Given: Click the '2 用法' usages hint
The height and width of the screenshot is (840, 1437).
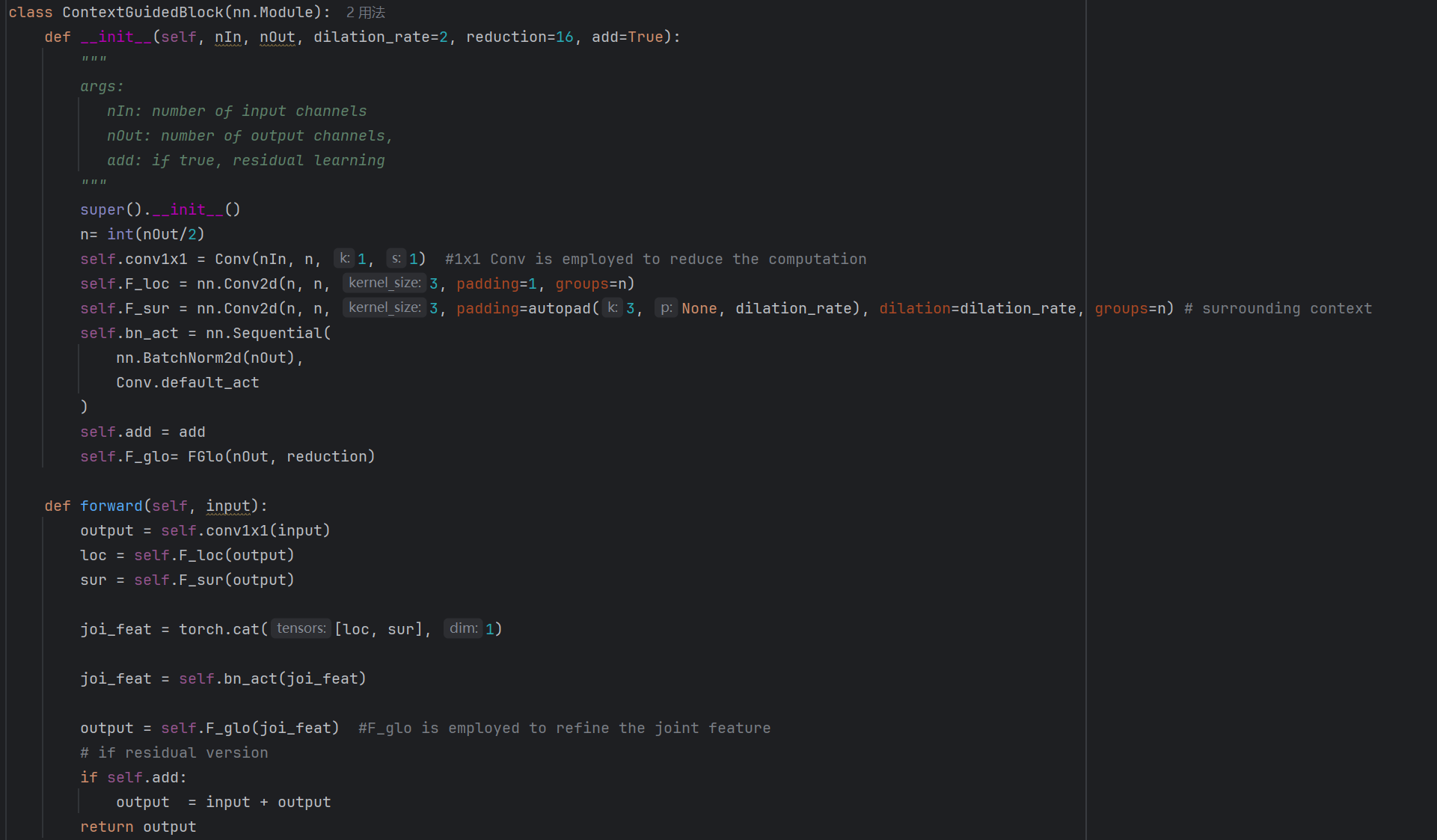Looking at the screenshot, I should tap(366, 13).
